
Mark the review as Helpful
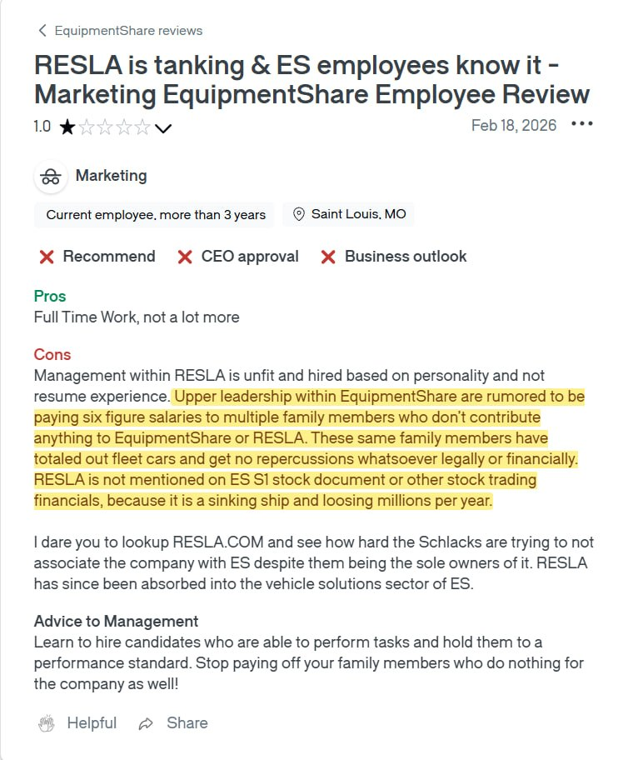pyautogui.click(x=78, y=723)
